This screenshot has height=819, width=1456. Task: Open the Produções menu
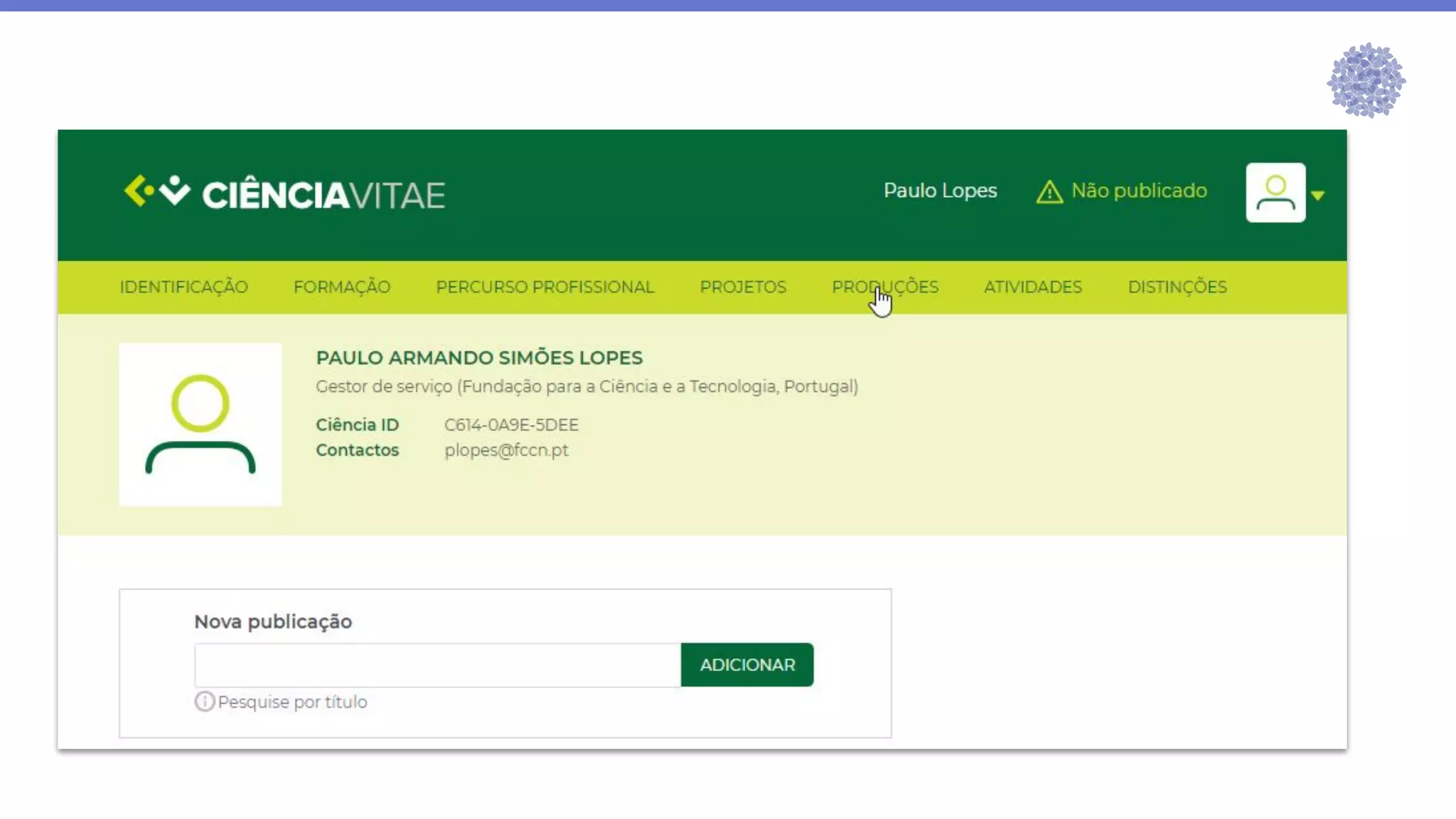[x=885, y=287]
